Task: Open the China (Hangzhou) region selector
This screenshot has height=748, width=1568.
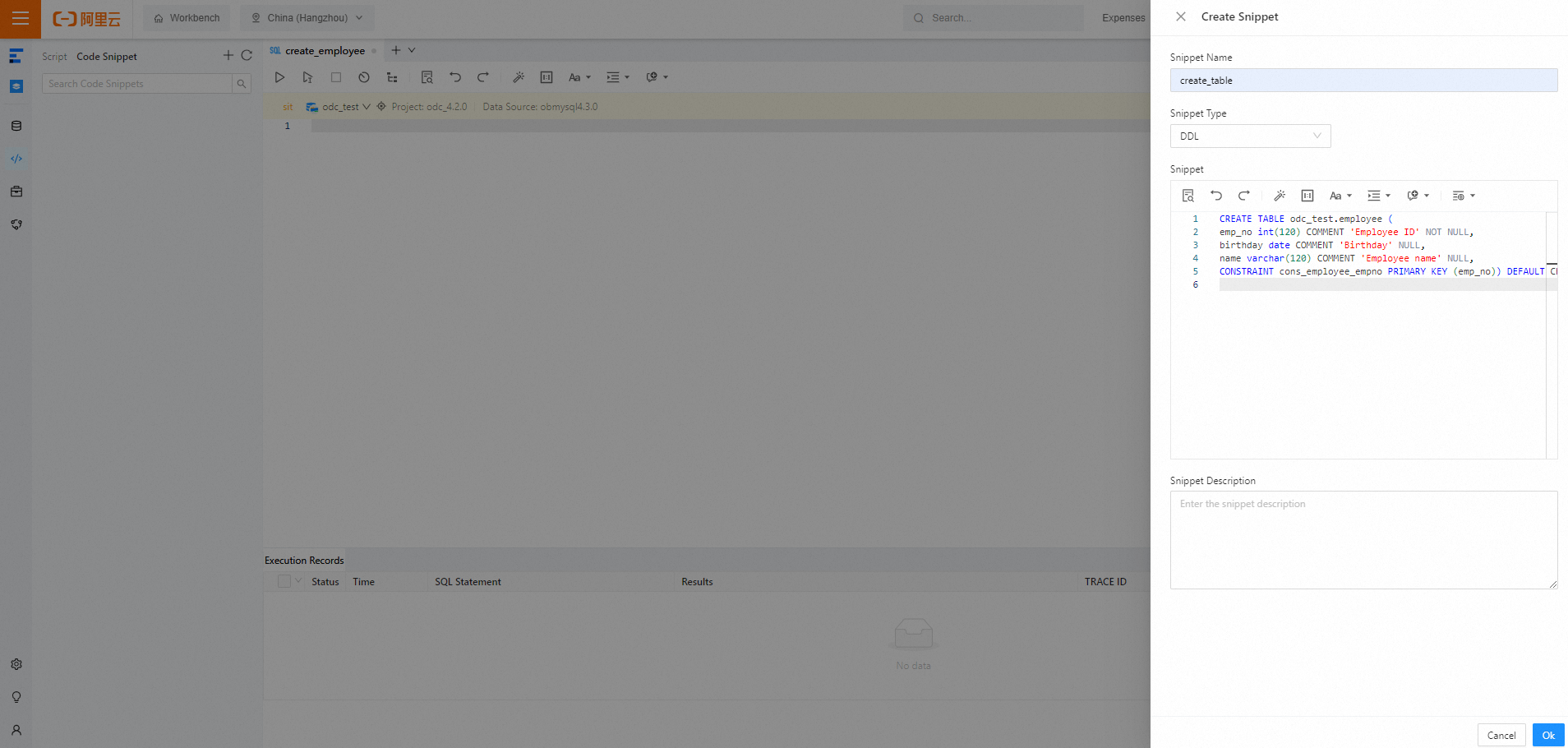Action: 307,18
